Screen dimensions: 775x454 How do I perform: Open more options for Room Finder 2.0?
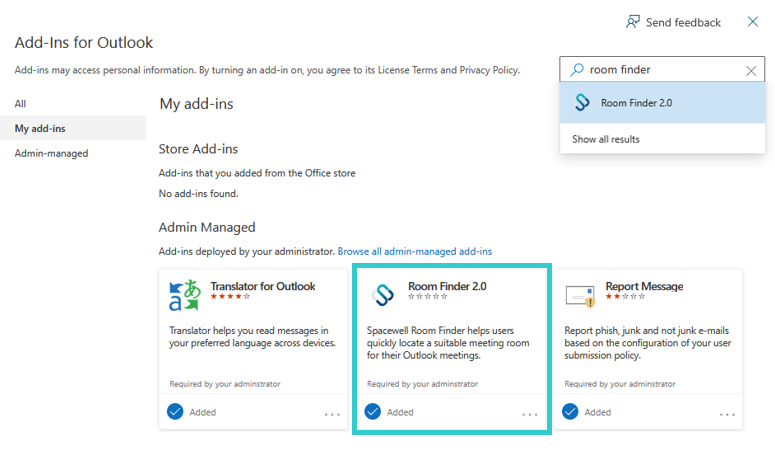click(530, 414)
